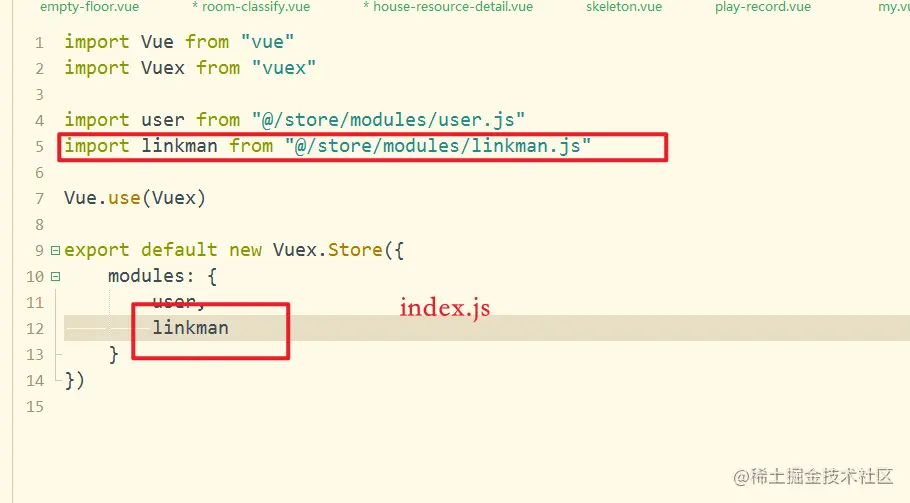Place cursor in 'import Vuex from "vuex"' line
Screen dimensions: 910x503
point(190,68)
